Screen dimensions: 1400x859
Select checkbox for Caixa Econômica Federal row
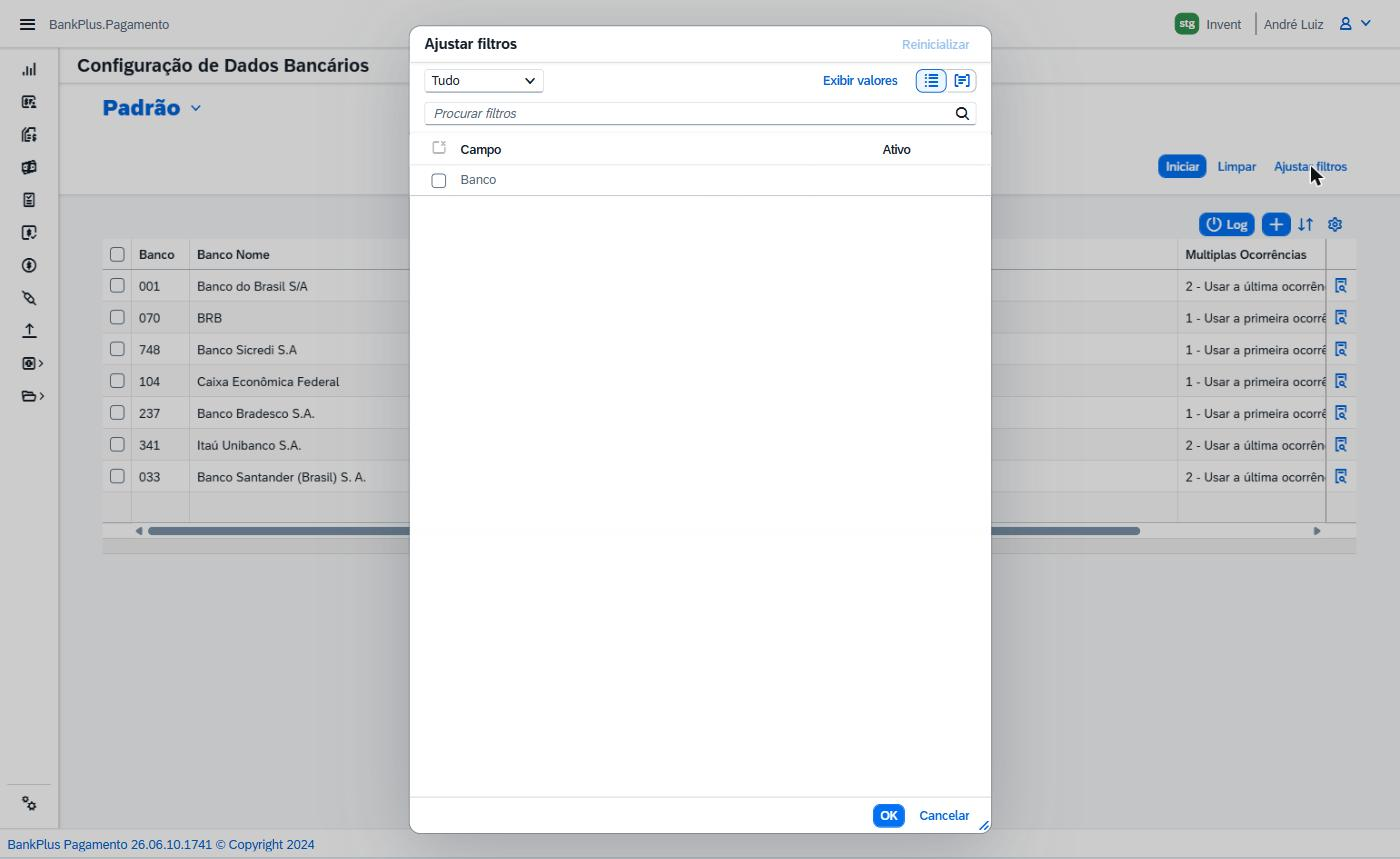117,381
